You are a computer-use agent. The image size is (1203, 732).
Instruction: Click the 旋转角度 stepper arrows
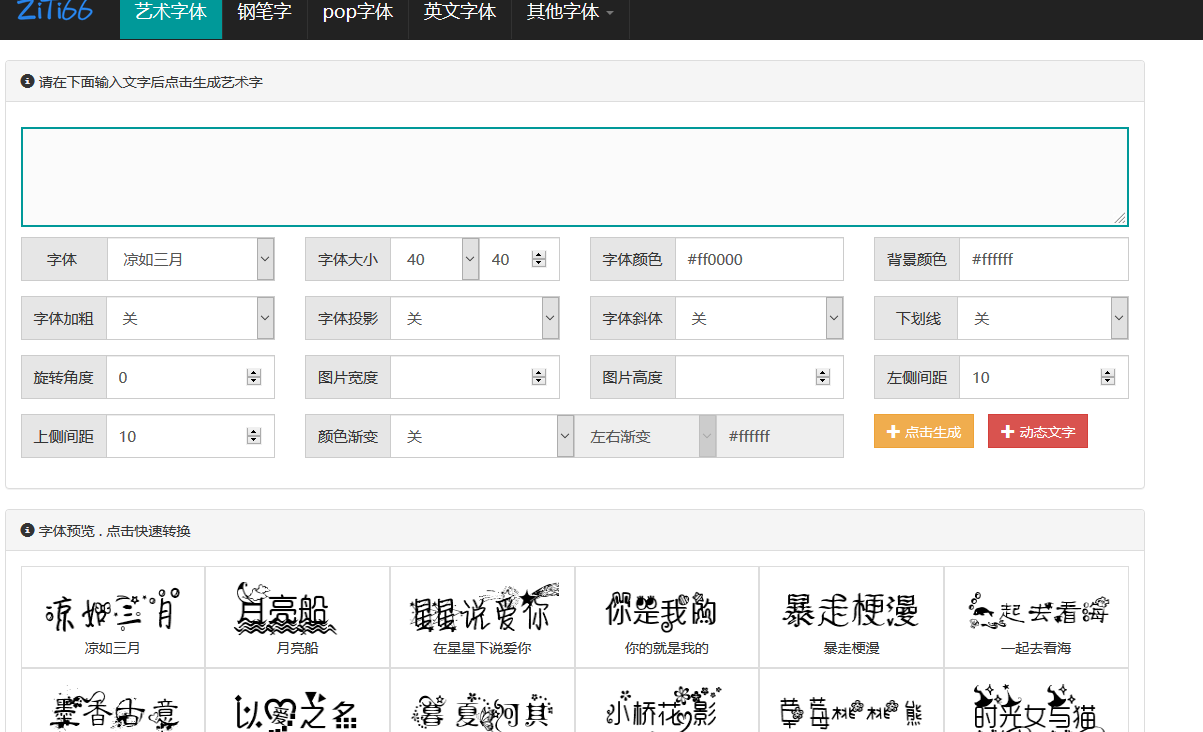coord(254,377)
